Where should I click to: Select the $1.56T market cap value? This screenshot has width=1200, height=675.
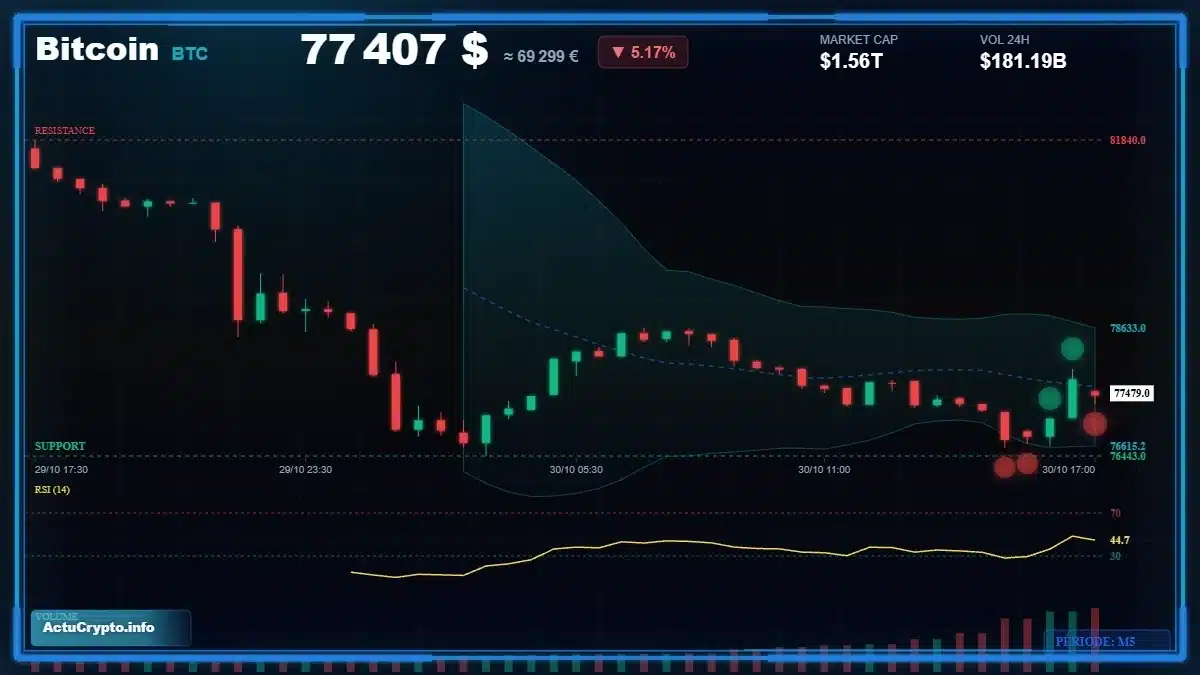(851, 61)
